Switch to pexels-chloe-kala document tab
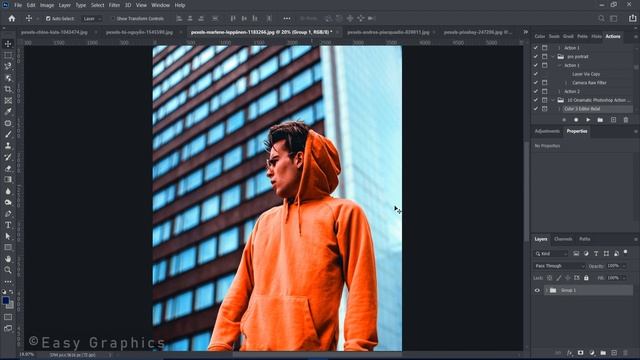 54,32
